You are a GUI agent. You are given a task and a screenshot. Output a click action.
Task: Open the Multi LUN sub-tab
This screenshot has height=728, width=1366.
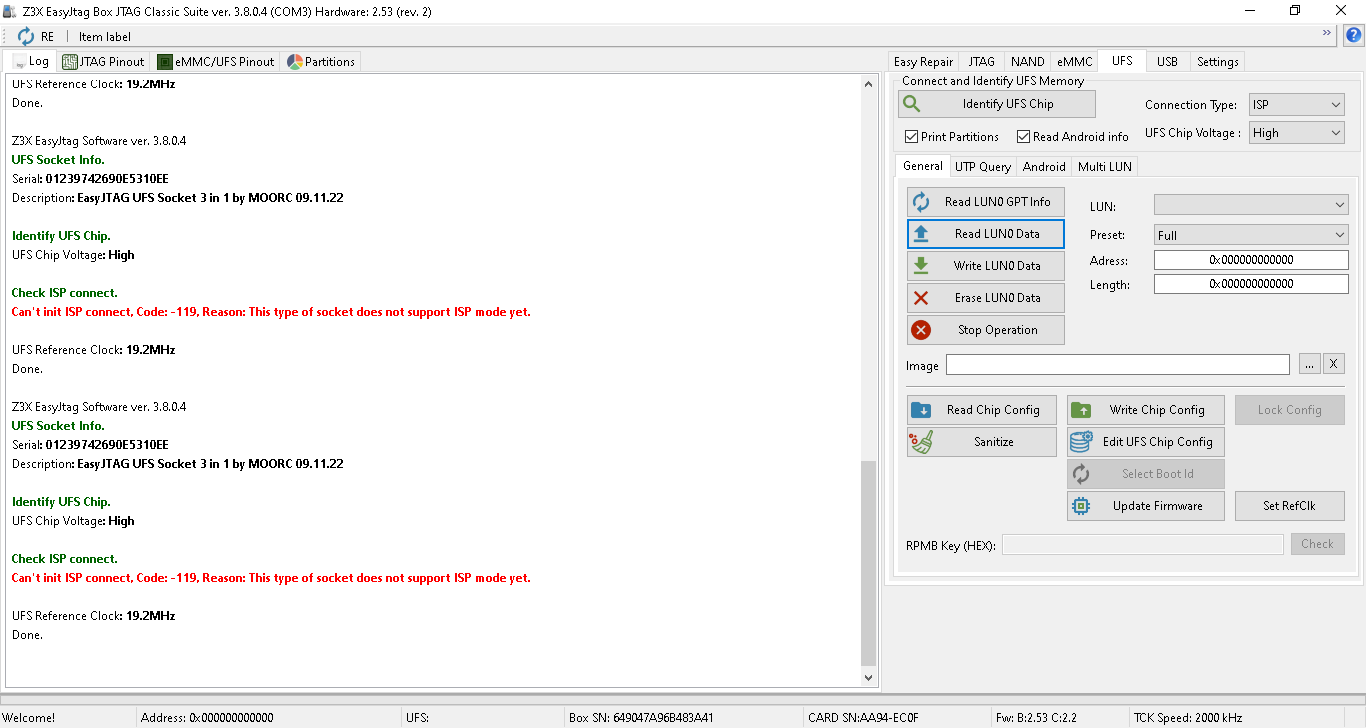point(1104,166)
